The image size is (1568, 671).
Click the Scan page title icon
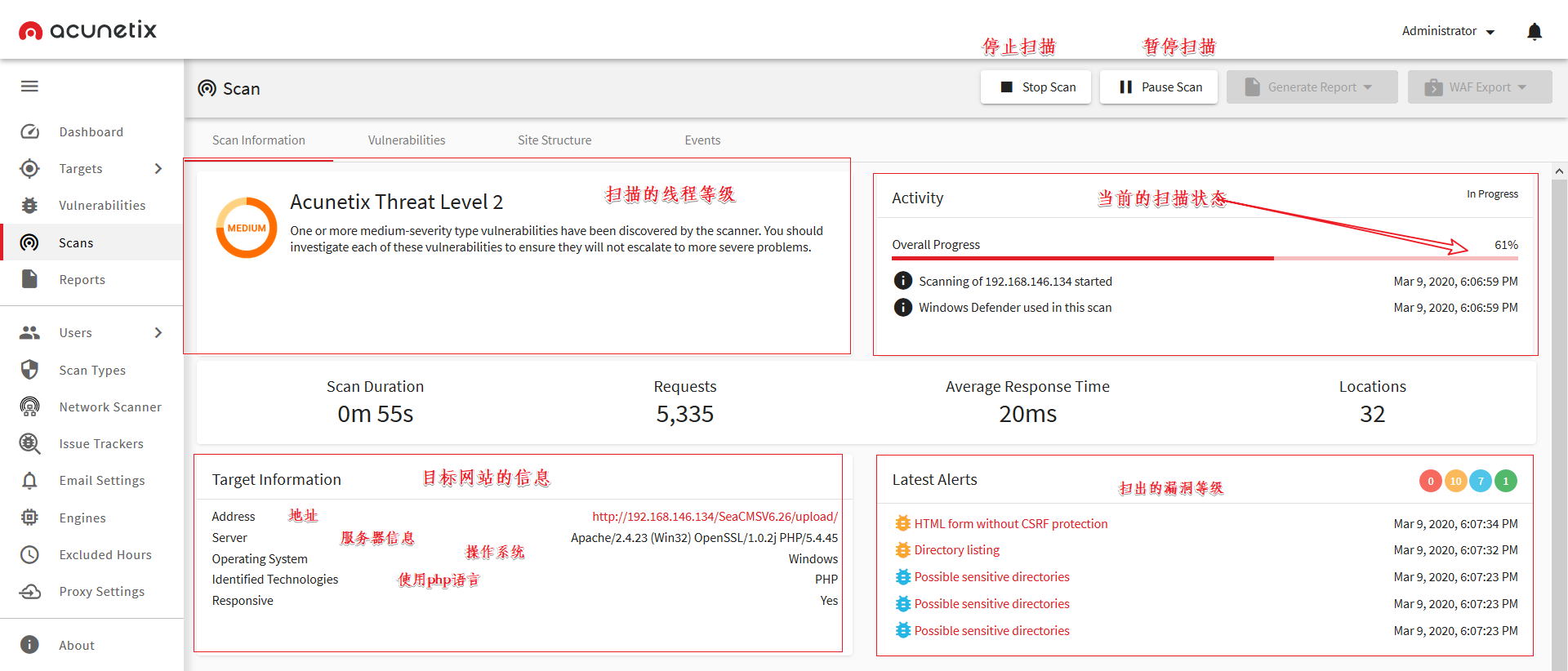207,88
